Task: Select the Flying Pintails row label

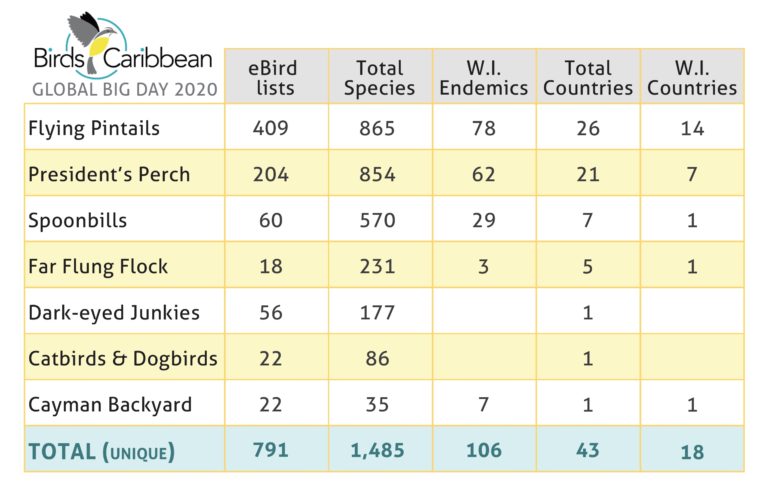Action: click(x=94, y=128)
